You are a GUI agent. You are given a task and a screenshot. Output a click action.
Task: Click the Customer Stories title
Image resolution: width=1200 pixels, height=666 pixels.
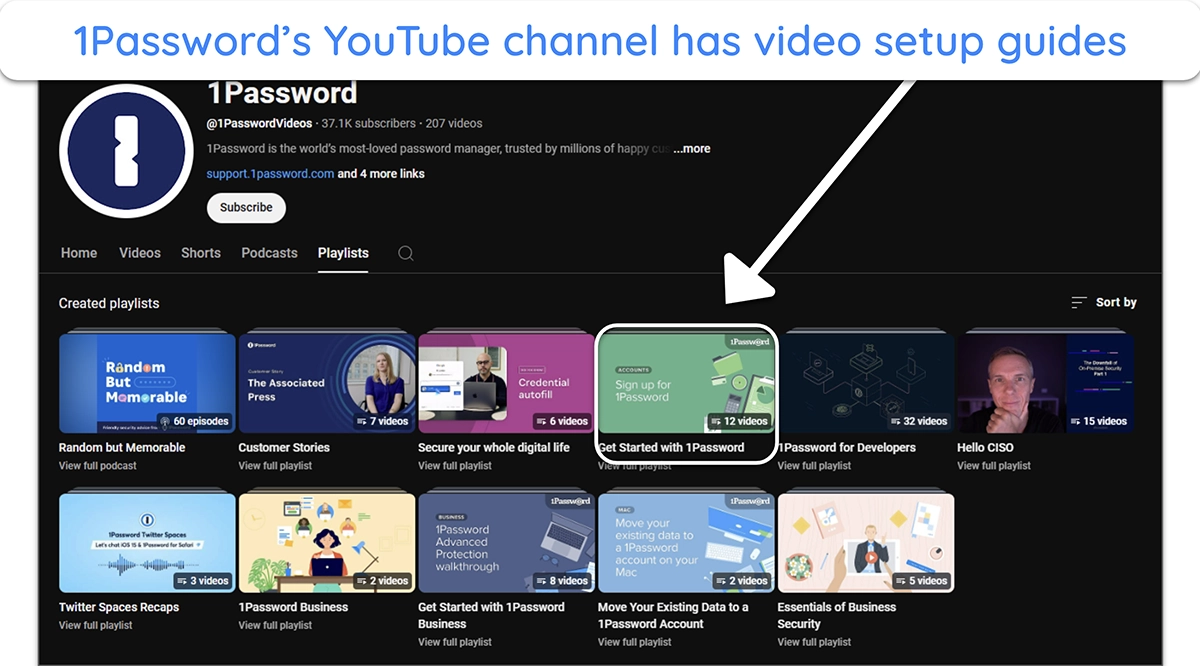click(x=284, y=448)
